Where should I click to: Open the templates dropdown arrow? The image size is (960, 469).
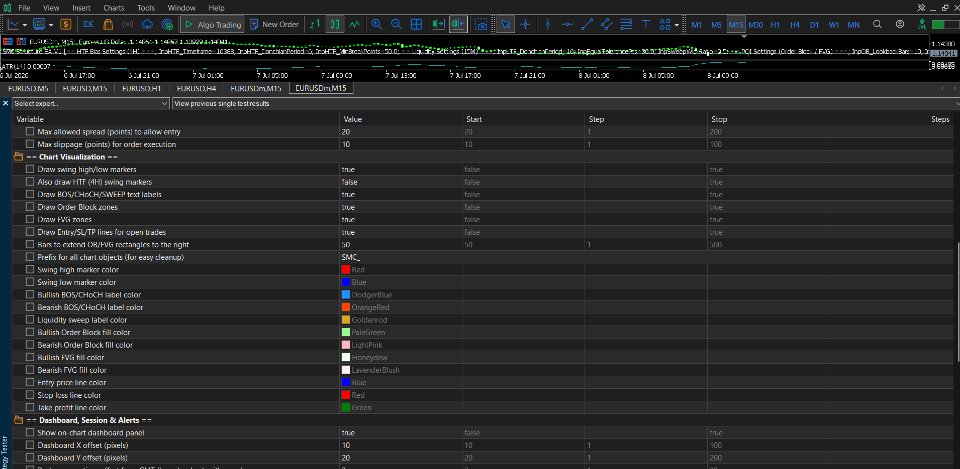pyautogui.click(x=51, y=24)
